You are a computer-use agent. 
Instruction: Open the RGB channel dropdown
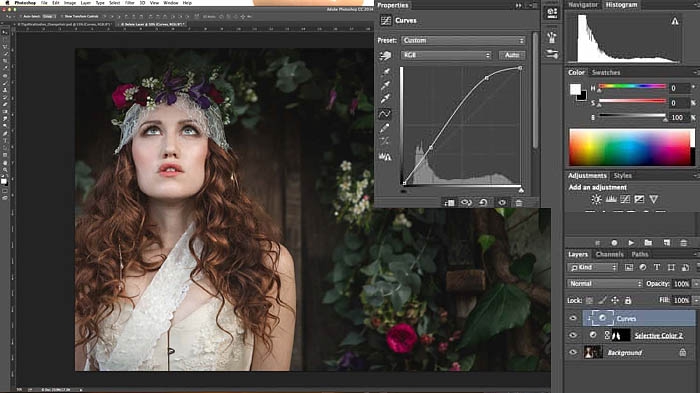(x=446, y=55)
